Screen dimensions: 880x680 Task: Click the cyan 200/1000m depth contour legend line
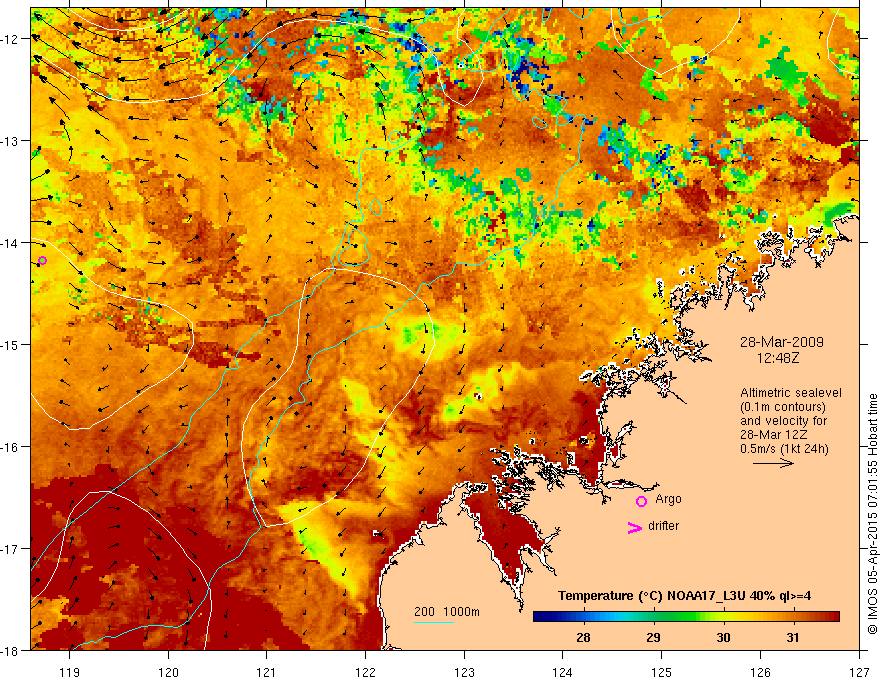434,622
